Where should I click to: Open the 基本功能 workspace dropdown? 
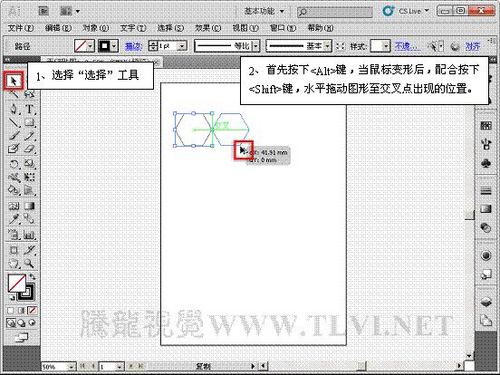[264, 11]
